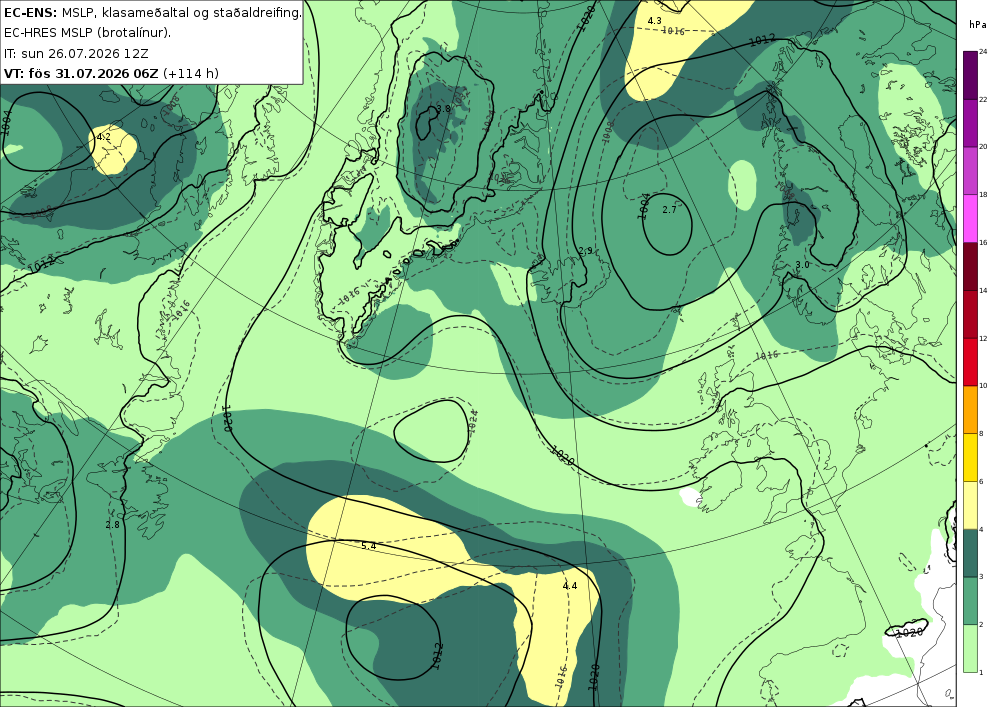This screenshot has width=1000, height=707.
Task: Select the bright red 10–12 hPa legend swatch
Action: 970,362
